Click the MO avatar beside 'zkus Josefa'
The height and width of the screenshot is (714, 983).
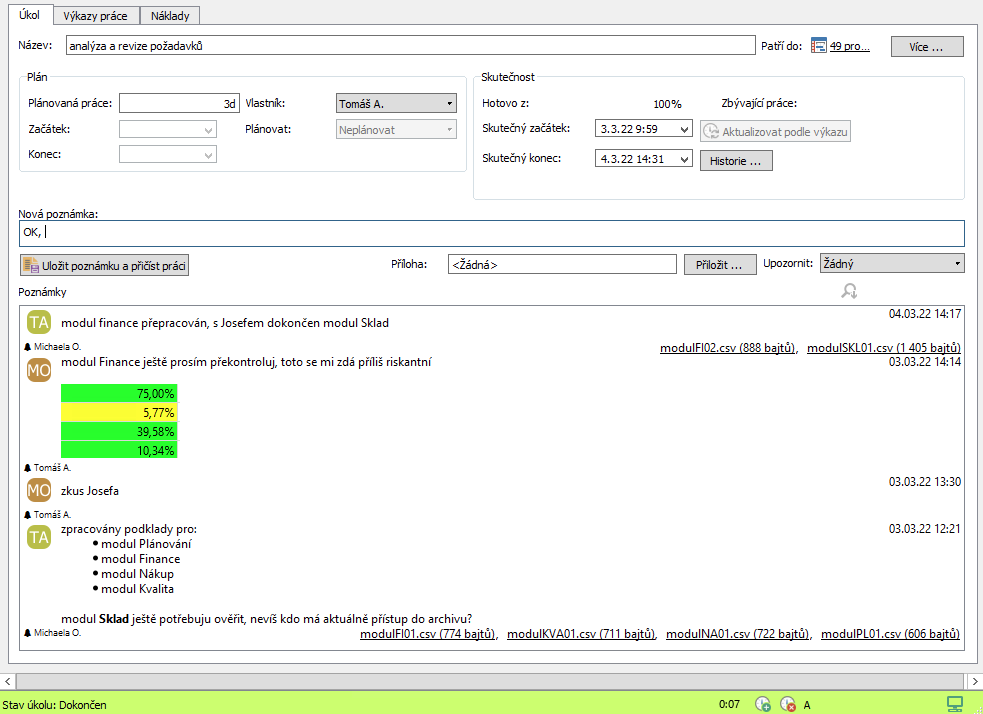pos(39,490)
